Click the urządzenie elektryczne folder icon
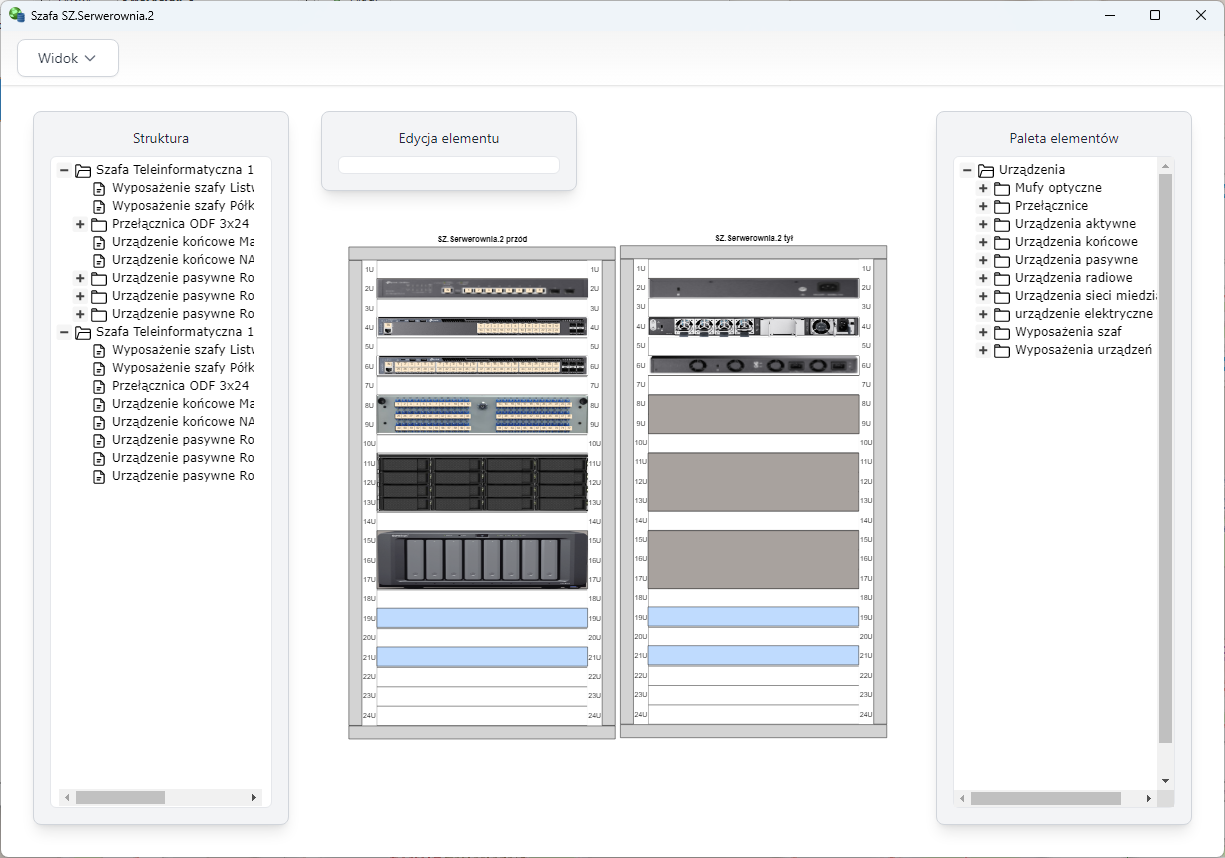Image resolution: width=1225 pixels, height=858 pixels. pos(1002,314)
